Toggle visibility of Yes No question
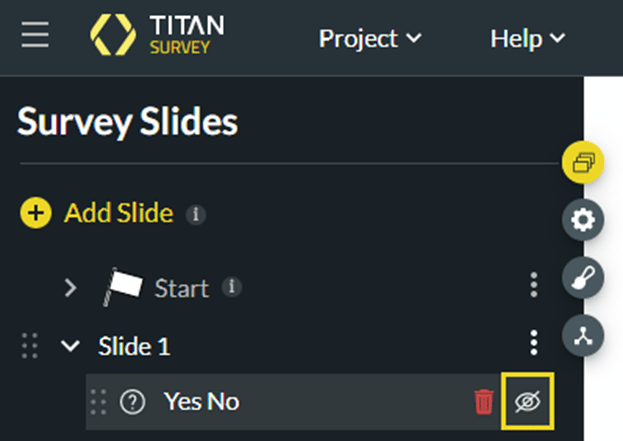This screenshot has width=623, height=441. (526, 402)
